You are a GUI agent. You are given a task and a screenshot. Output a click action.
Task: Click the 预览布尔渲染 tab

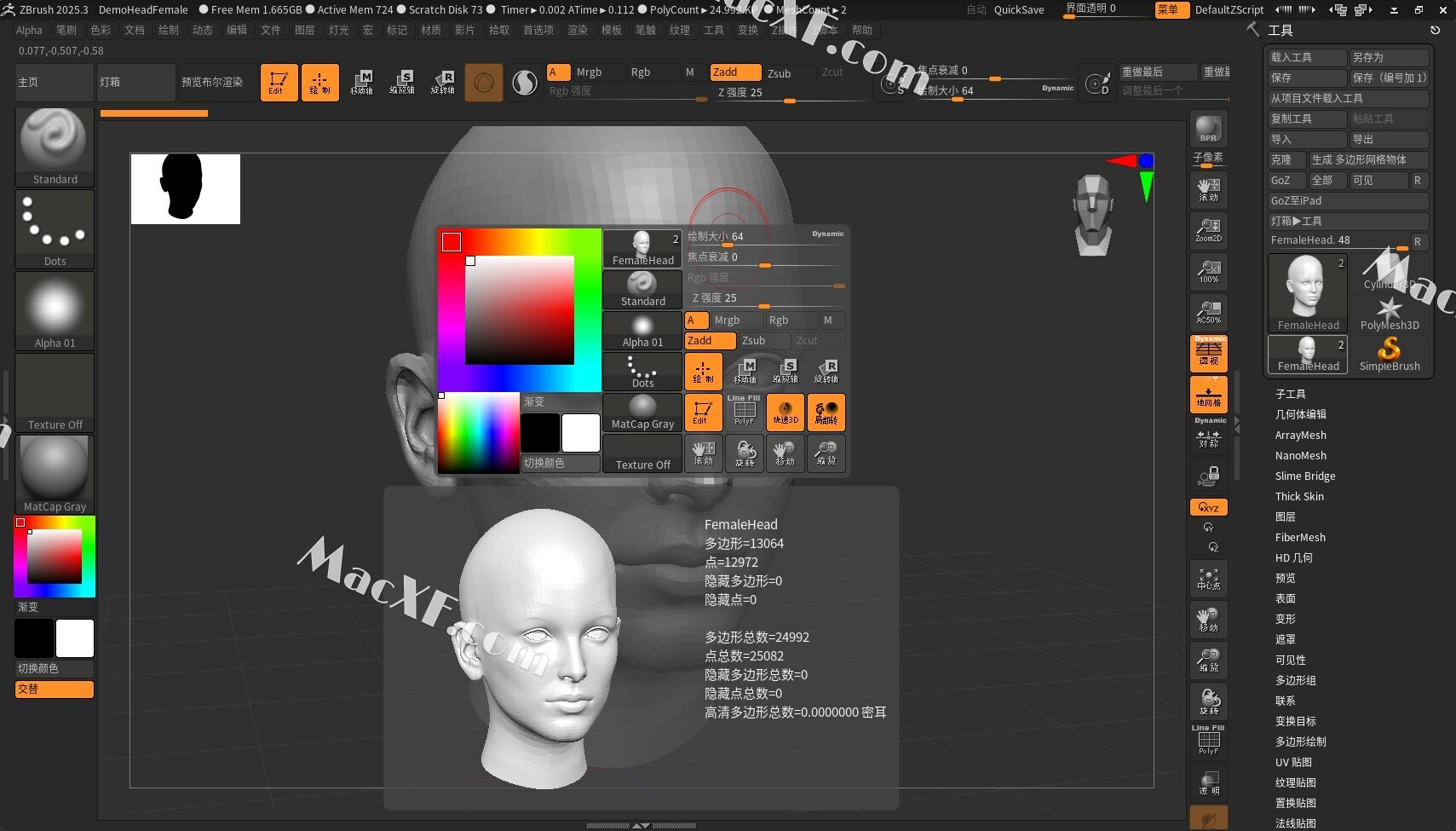coord(217,83)
